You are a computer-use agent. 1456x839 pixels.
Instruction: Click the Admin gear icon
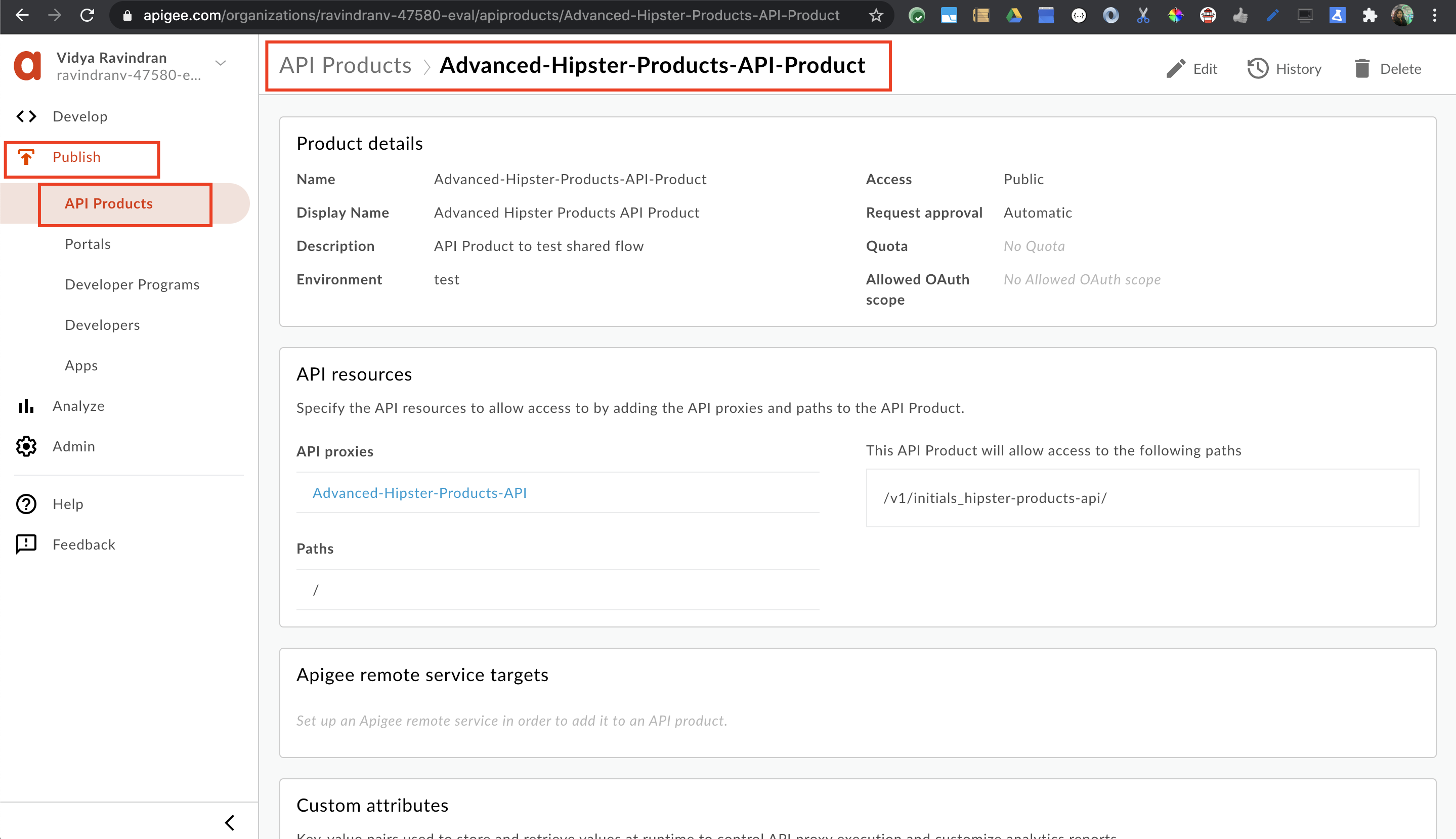pos(26,446)
